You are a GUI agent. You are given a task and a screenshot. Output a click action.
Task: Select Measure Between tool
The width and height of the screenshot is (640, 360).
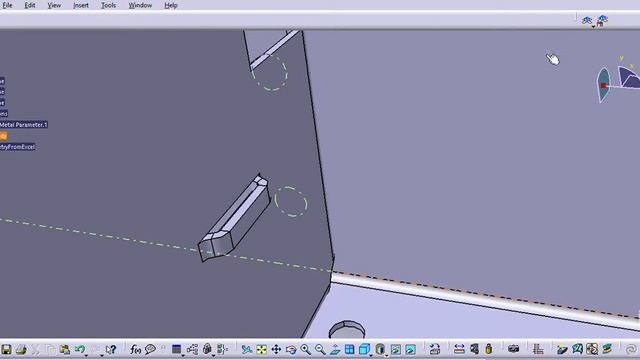[x=459, y=349]
